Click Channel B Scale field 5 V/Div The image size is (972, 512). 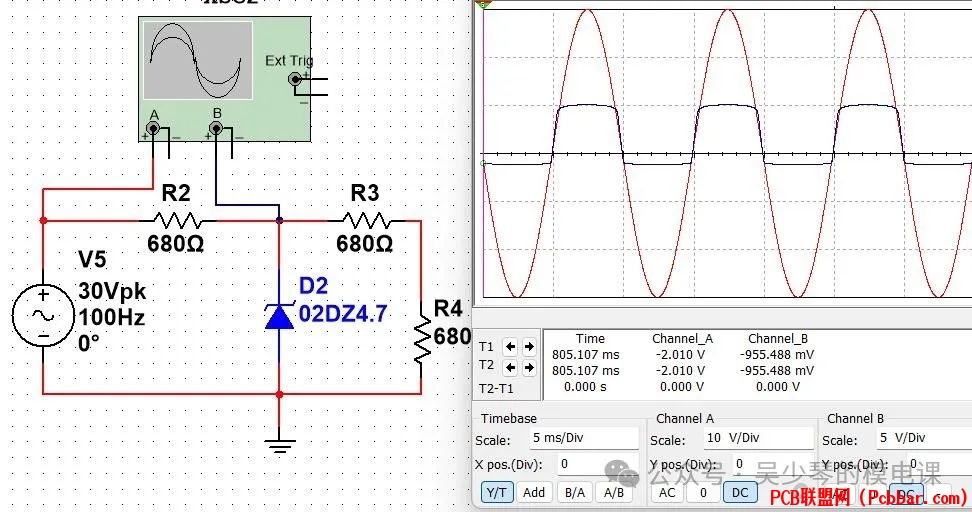point(923,438)
